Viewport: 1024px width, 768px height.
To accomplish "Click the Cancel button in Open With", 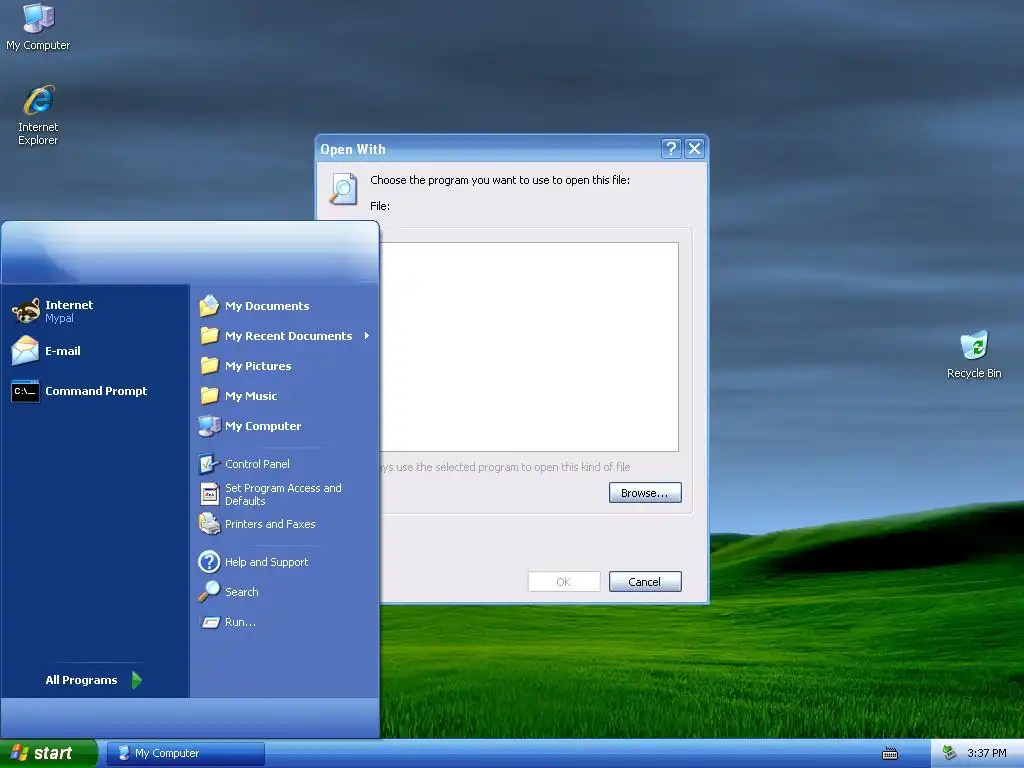I will coord(645,582).
